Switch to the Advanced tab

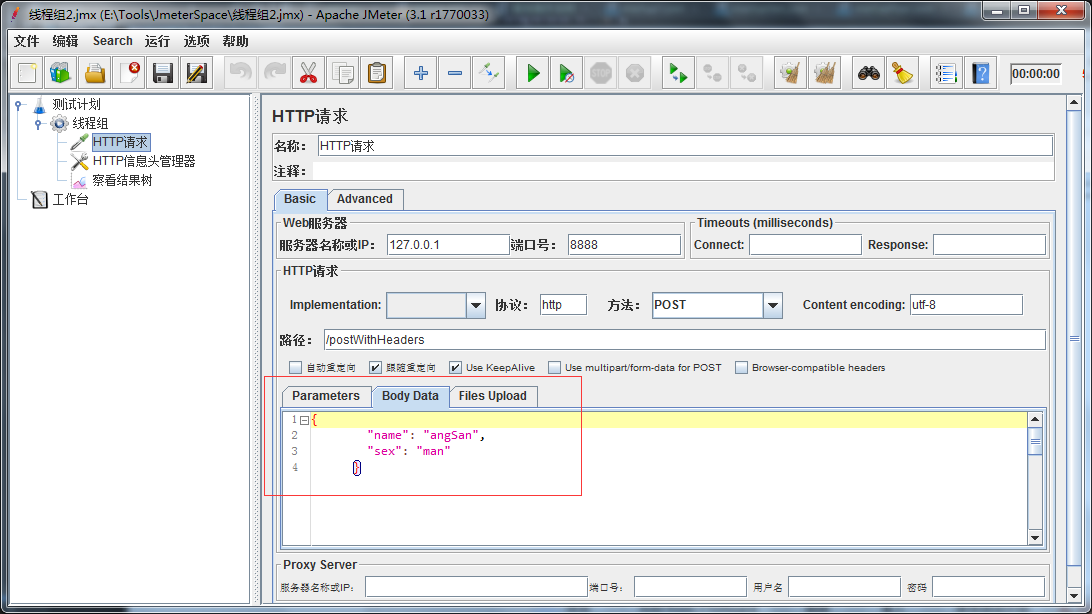tap(365, 199)
